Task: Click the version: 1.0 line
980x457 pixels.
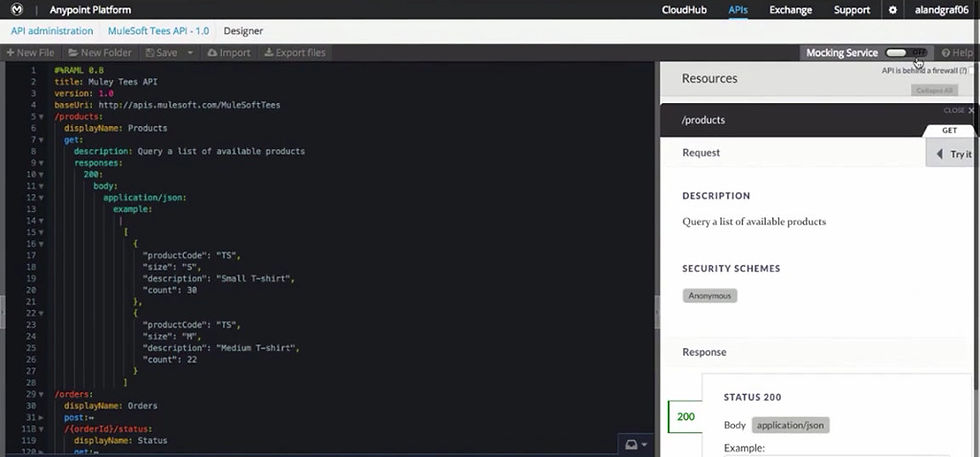Action: click(x=84, y=93)
